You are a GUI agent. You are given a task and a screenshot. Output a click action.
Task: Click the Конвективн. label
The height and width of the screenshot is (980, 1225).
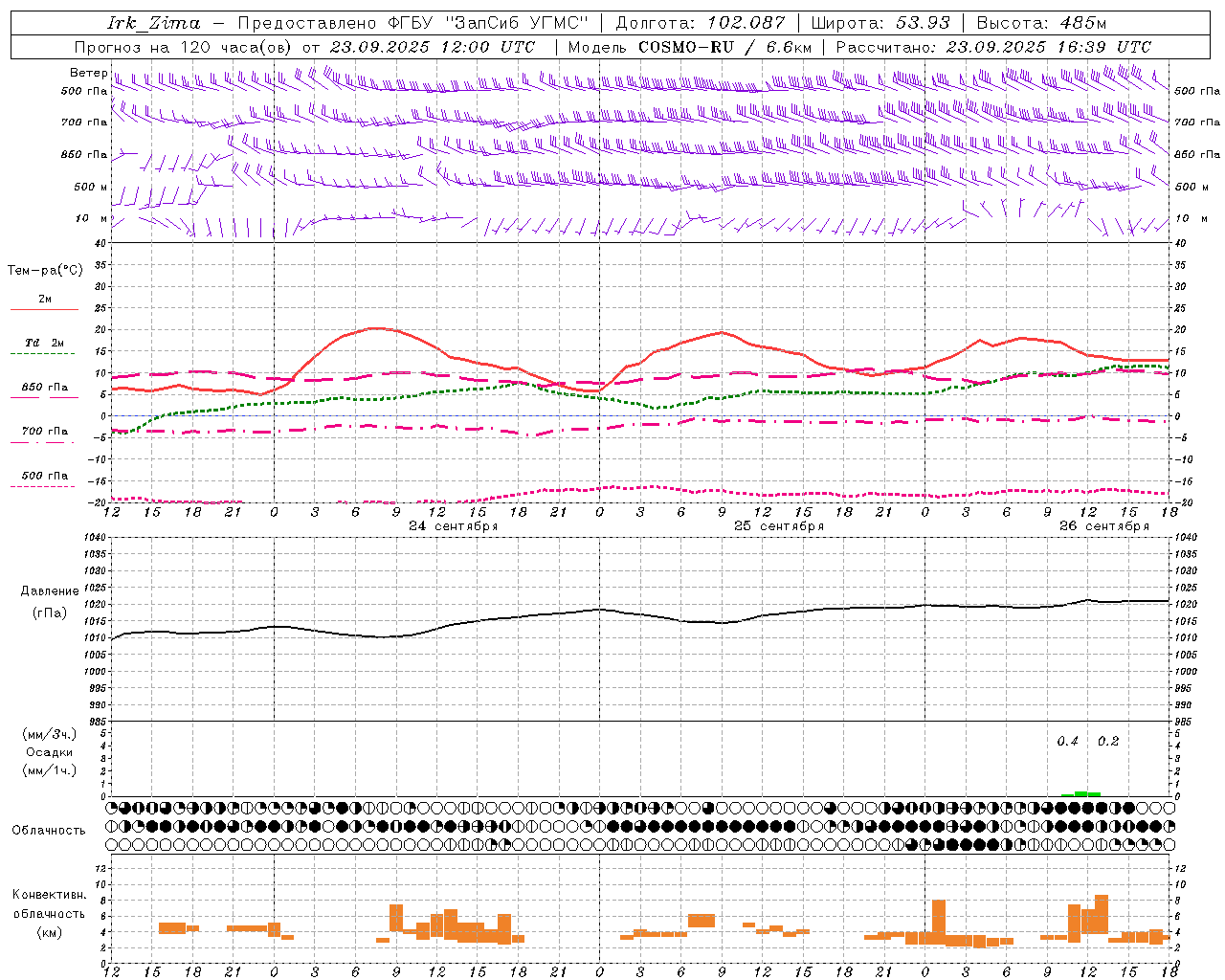[50, 895]
